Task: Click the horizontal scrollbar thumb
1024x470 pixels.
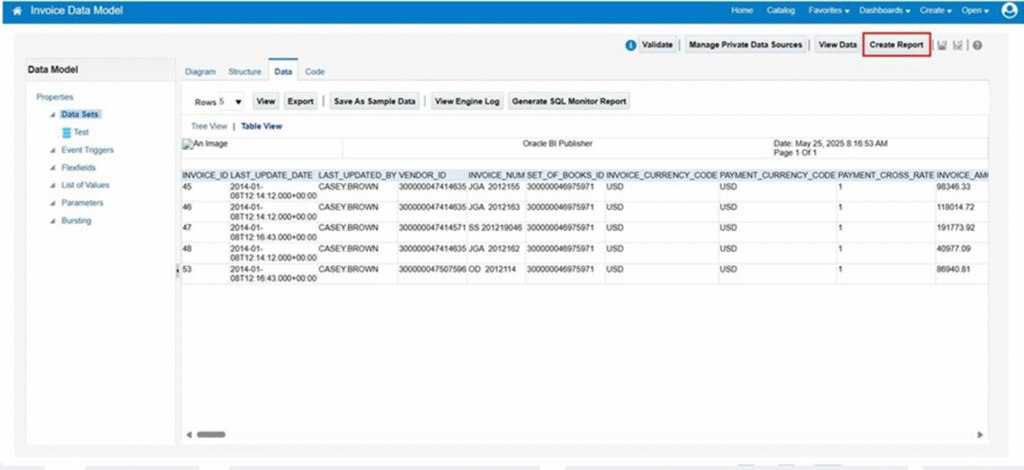Action: pos(210,434)
